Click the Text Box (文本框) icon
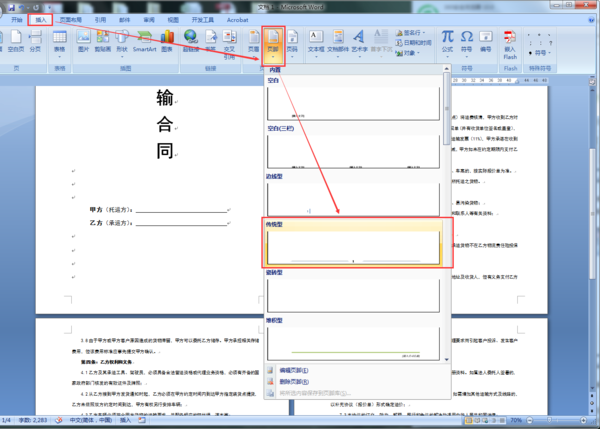Screen dimensions: 600x429 click(316, 41)
